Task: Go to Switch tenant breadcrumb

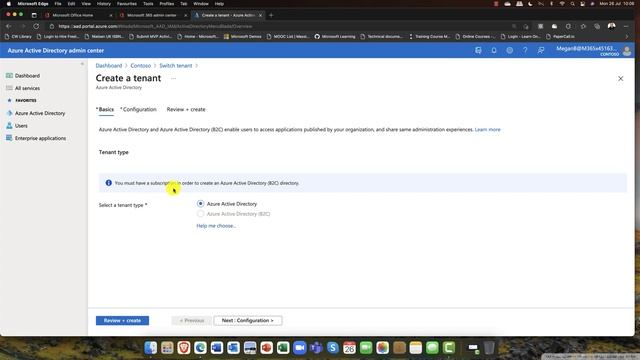Action: pyautogui.click(x=176, y=66)
